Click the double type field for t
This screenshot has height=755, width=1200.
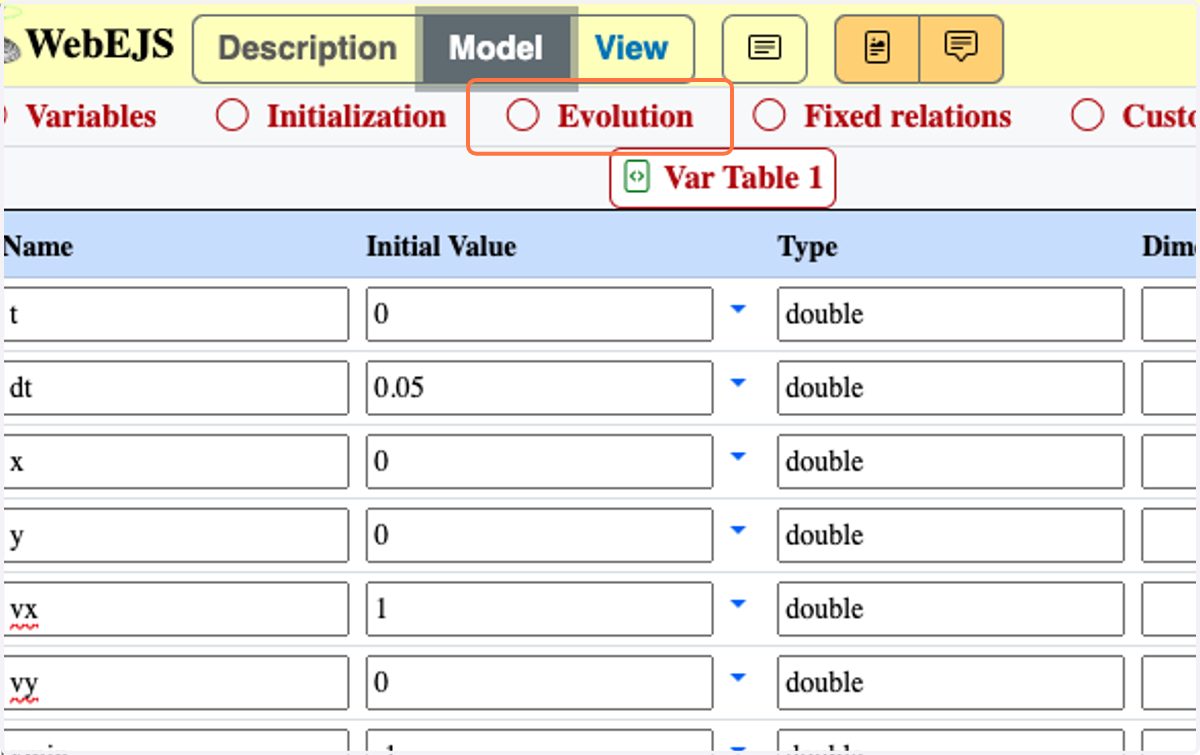(951, 314)
